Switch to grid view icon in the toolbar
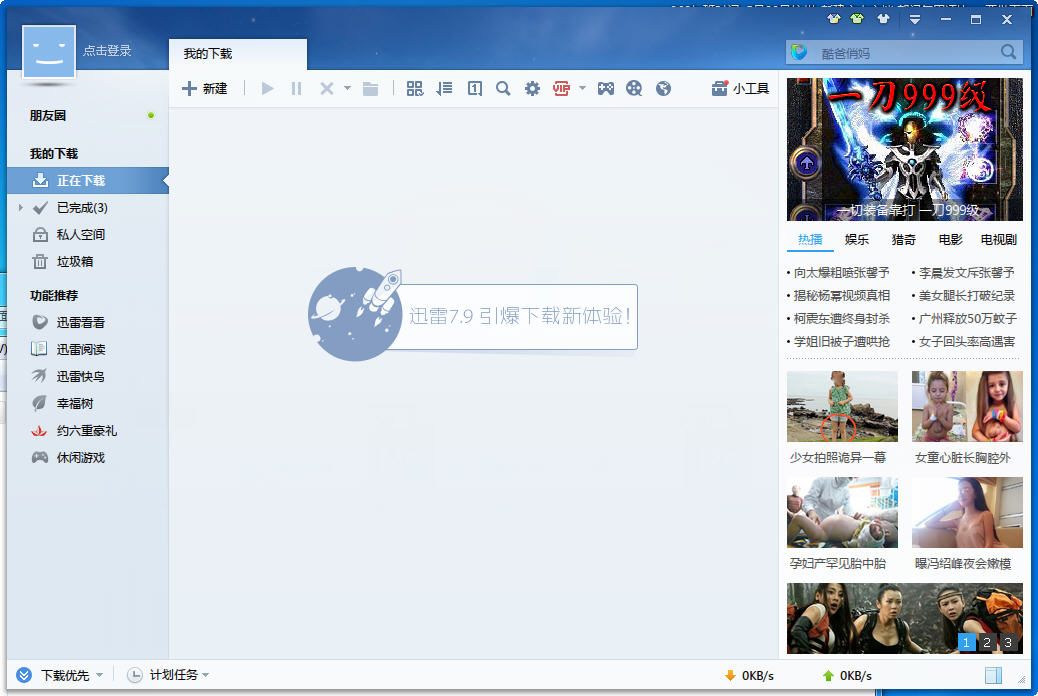Viewport: 1038px width, 696px height. pos(415,89)
